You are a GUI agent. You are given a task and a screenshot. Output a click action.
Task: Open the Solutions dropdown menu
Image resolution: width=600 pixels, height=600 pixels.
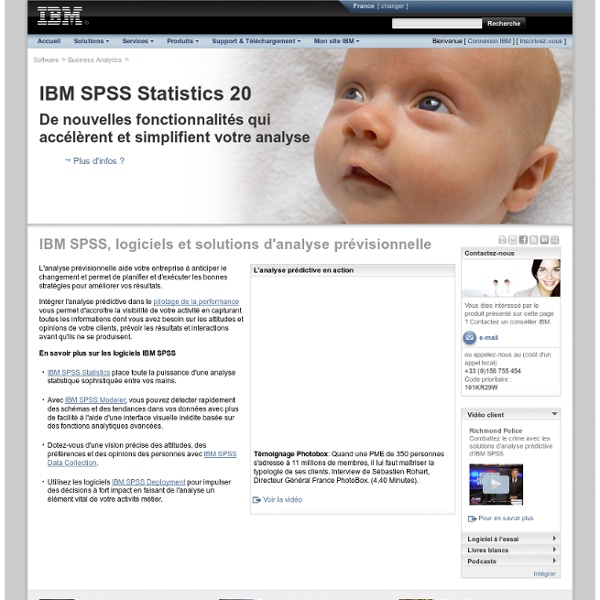coord(91,41)
